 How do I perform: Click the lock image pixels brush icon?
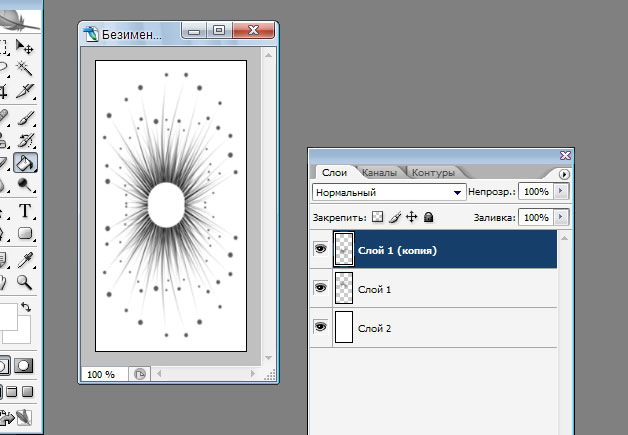pos(394,216)
